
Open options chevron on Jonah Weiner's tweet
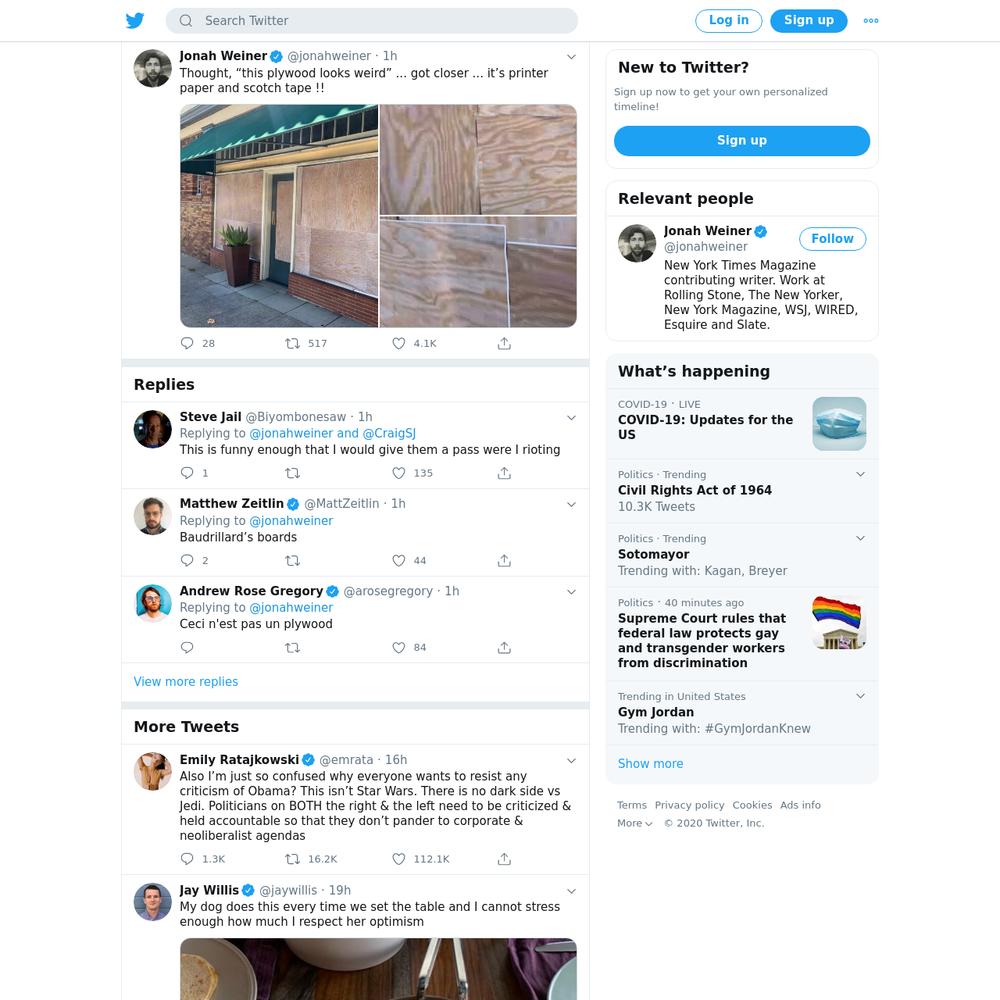point(571,57)
